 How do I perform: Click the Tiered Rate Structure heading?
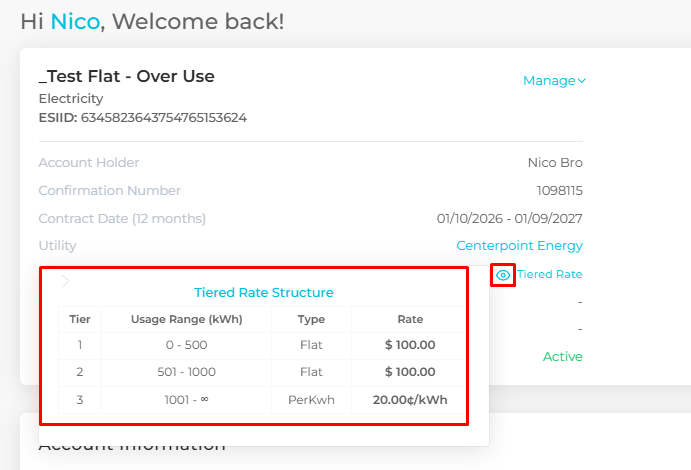click(x=264, y=293)
